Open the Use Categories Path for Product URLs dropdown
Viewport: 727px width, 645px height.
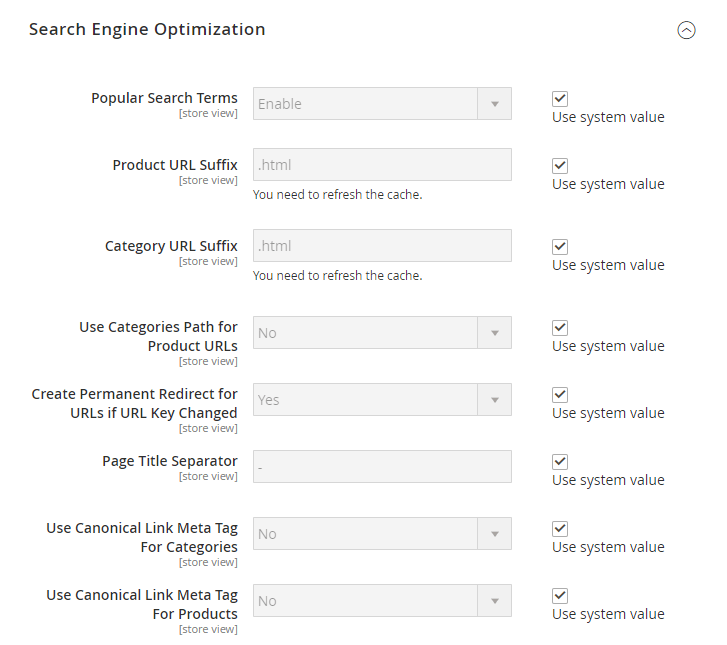click(x=382, y=333)
